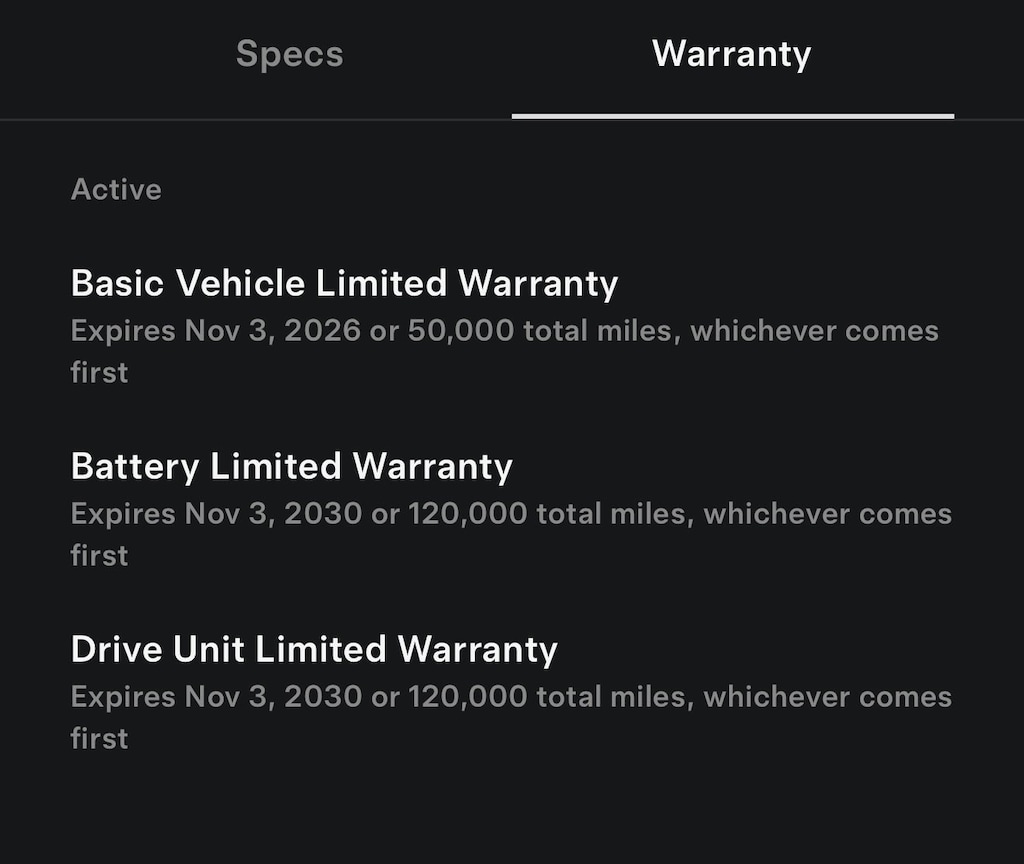Click 'whichever comes' under Basic Vehicle warranty
The width and height of the screenshot is (1024, 864).
(814, 331)
